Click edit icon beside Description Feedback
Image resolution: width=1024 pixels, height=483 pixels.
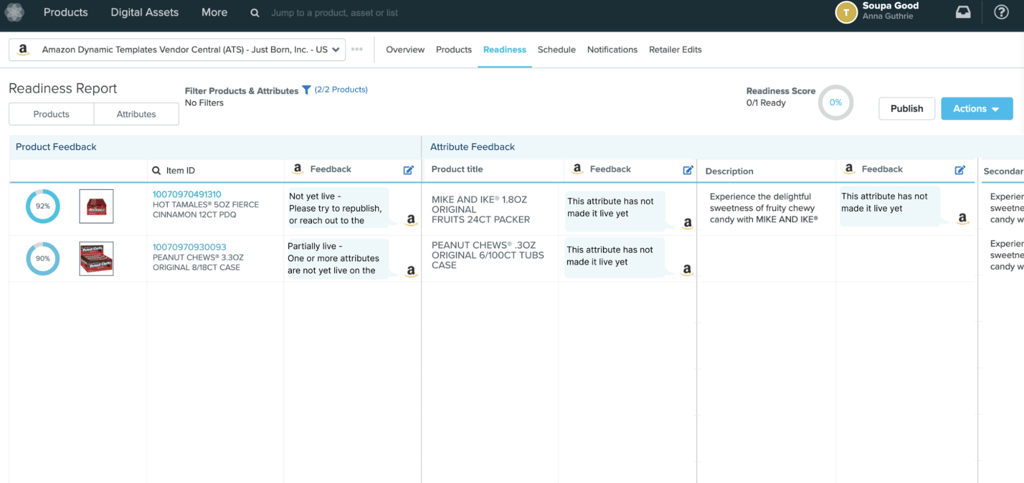960,170
